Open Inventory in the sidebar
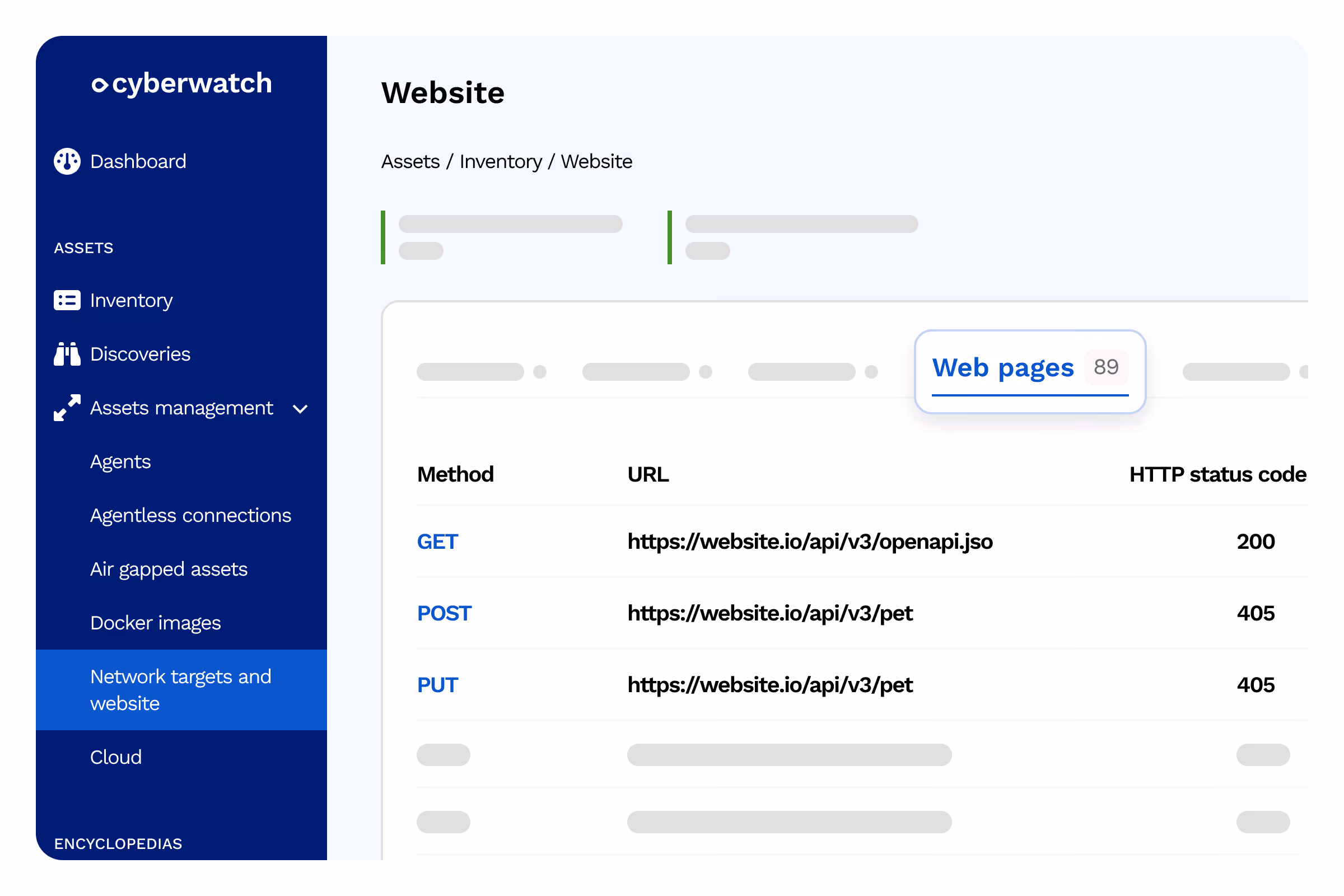 [x=132, y=301]
